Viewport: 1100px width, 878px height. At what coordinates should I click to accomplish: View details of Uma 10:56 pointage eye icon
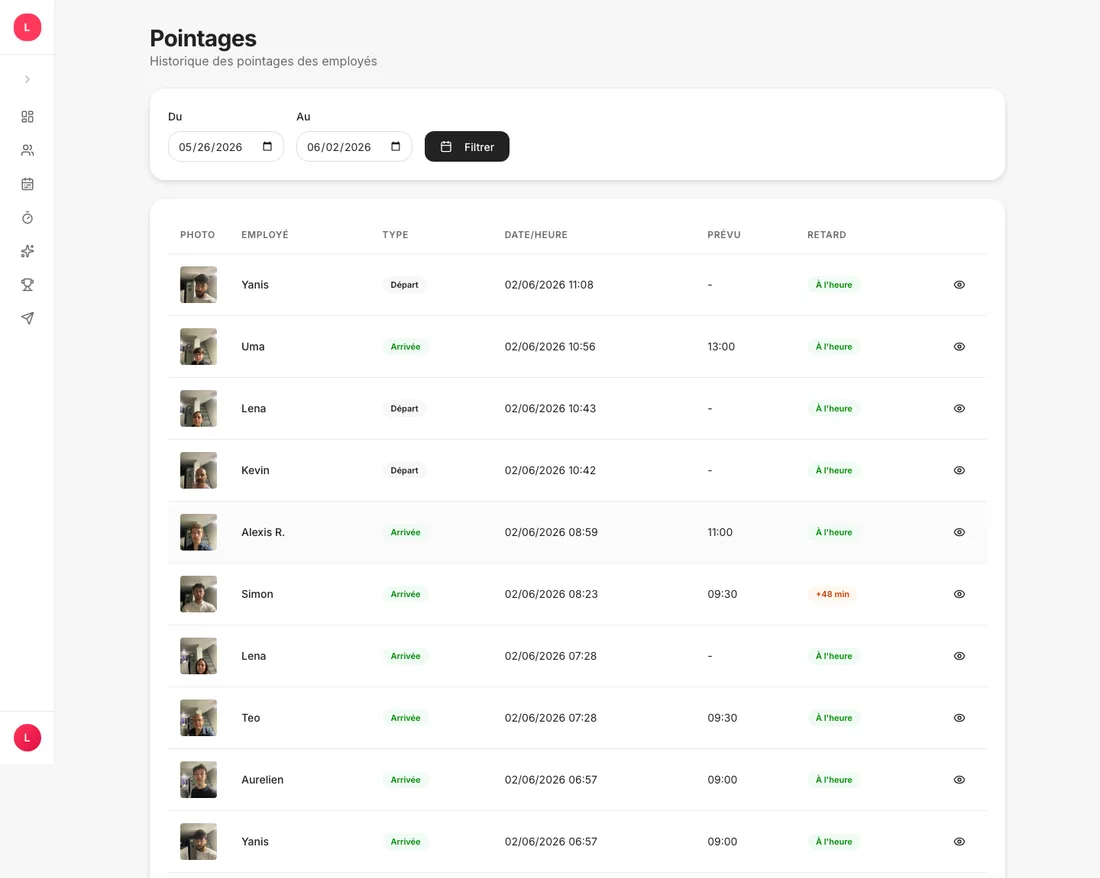click(959, 346)
